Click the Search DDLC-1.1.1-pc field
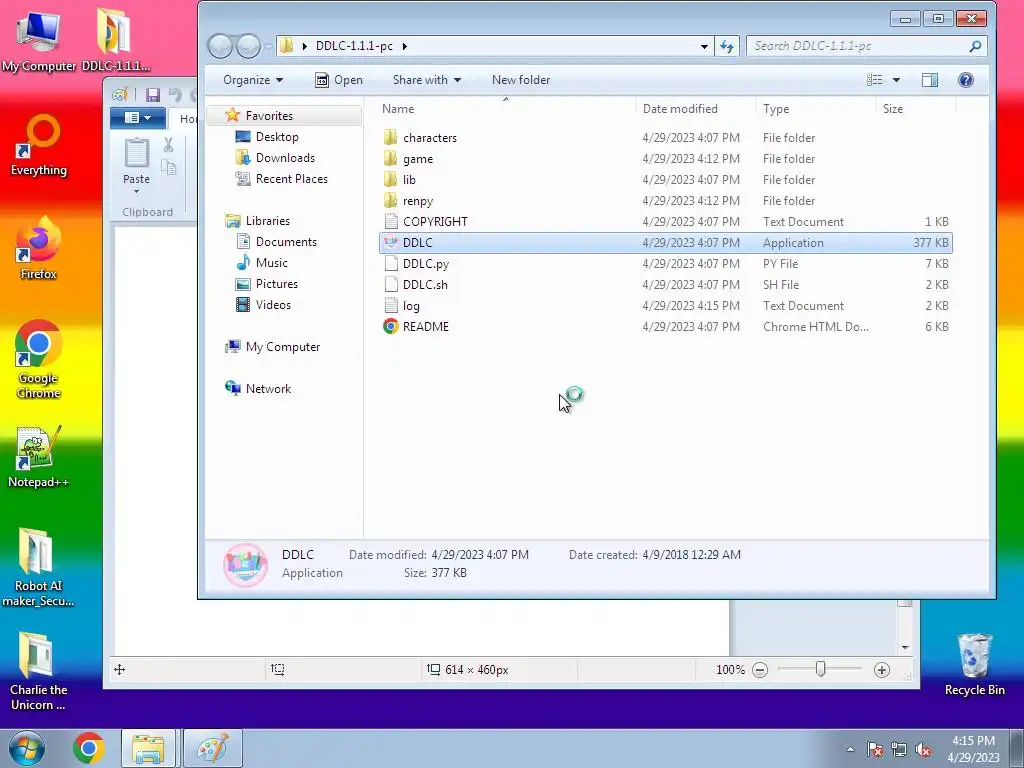1024x768 pixels. pyautogui.click(x=866, y=46)
